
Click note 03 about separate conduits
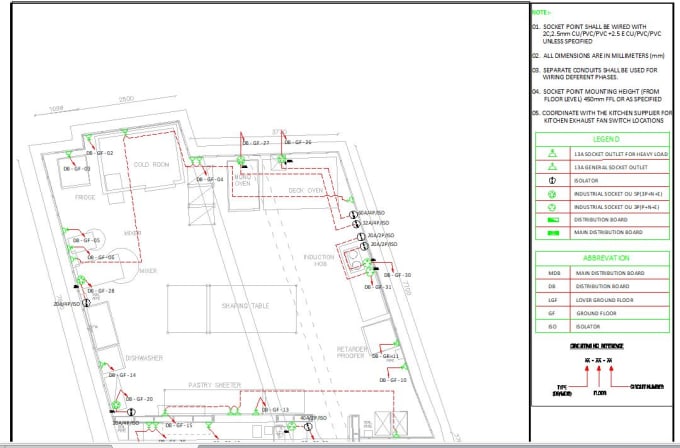[x=595, y=73]
